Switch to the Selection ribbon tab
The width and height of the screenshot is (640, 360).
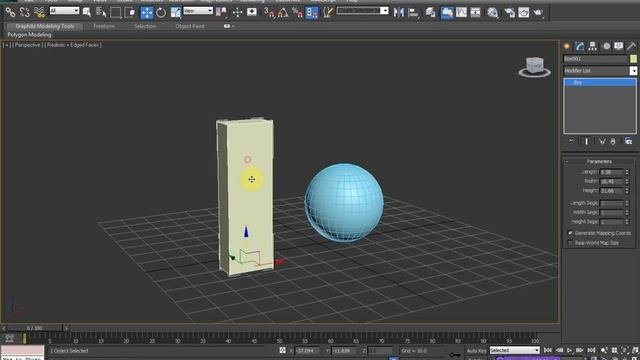click(145, 26)
